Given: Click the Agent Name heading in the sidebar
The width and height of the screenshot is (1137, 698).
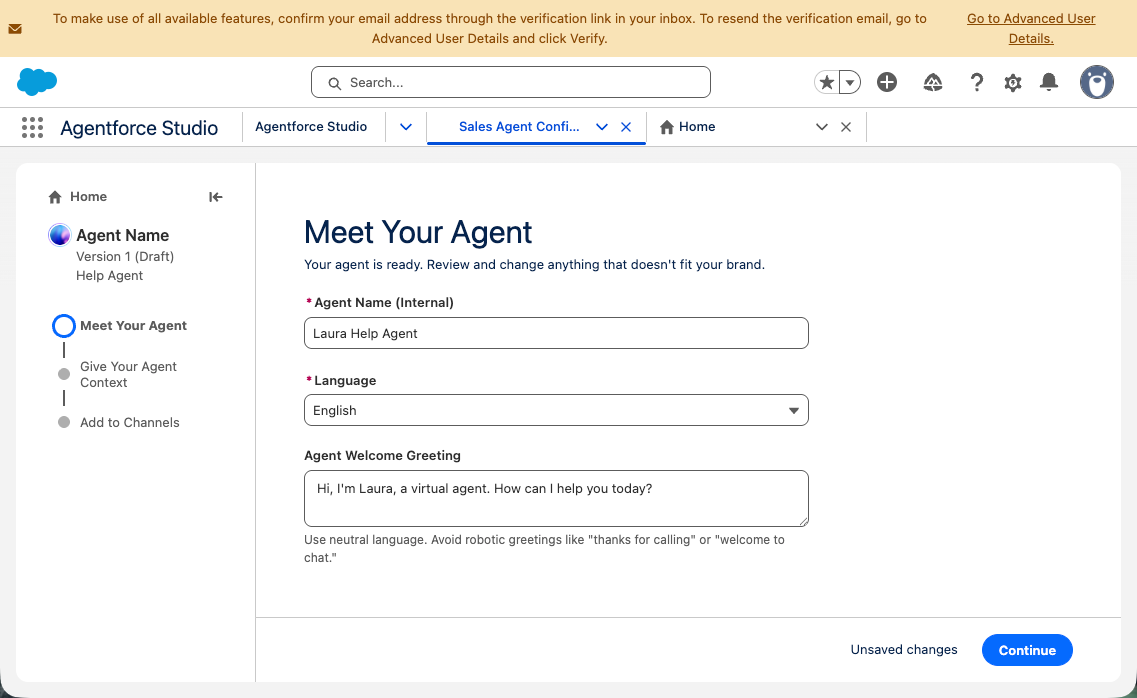Looking at the screenshot, I should (x=123, y=236).
